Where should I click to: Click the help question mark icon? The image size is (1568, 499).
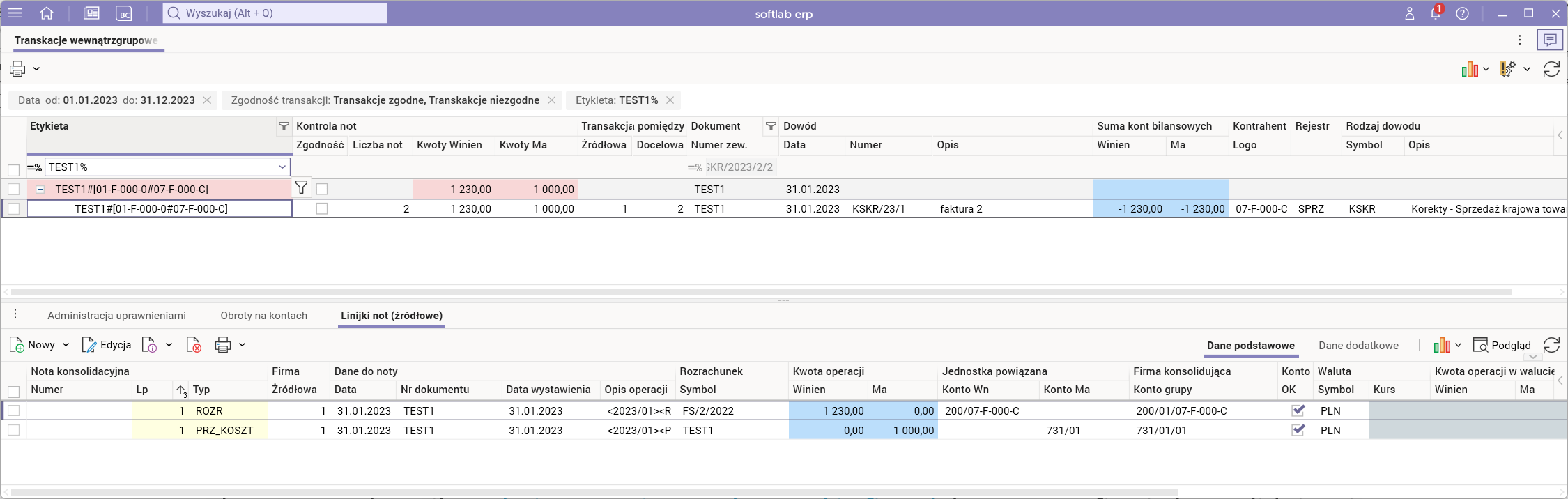point(1462,13)
